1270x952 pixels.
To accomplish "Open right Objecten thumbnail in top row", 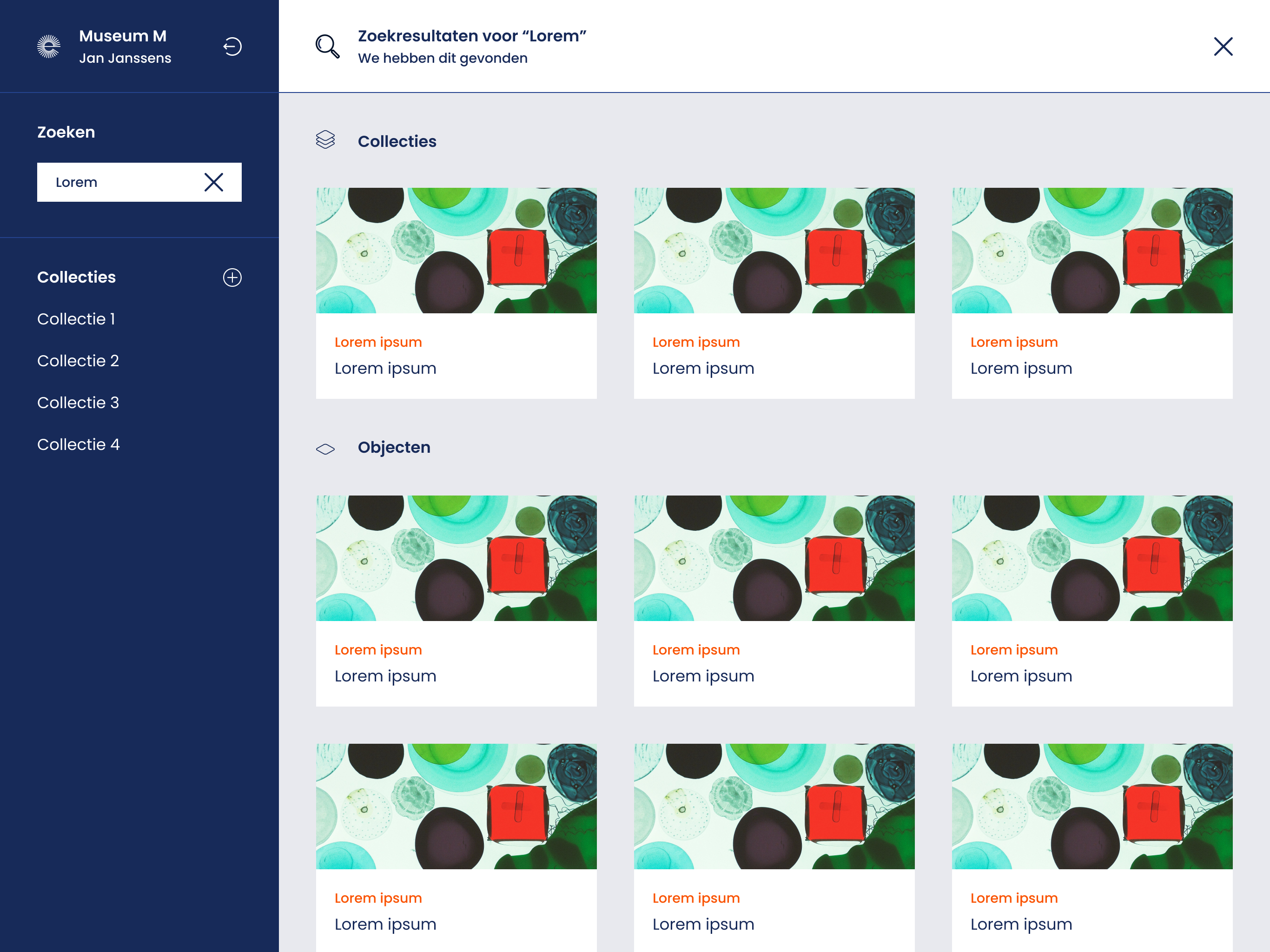I will (x=1092, y=558).
